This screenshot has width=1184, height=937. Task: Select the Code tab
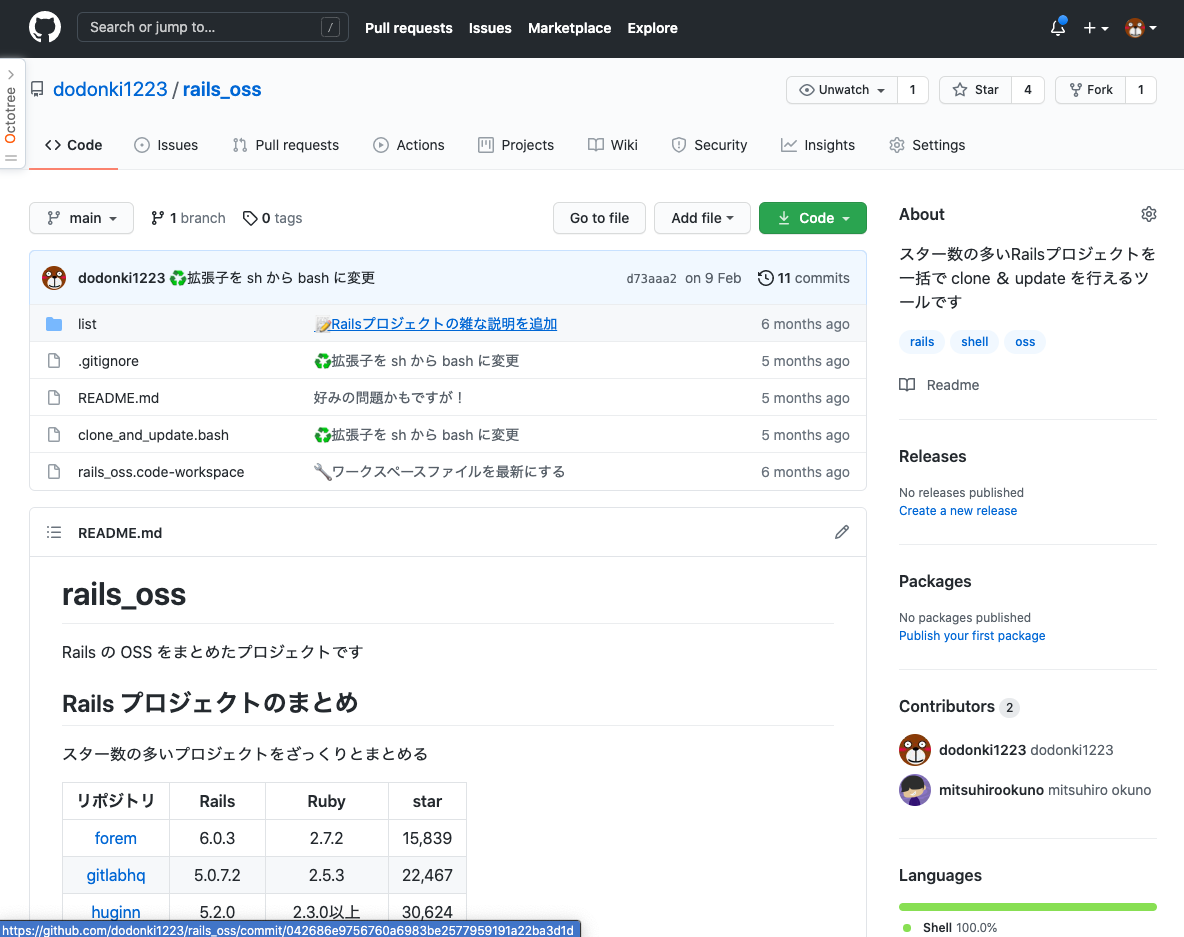[73, 145]
